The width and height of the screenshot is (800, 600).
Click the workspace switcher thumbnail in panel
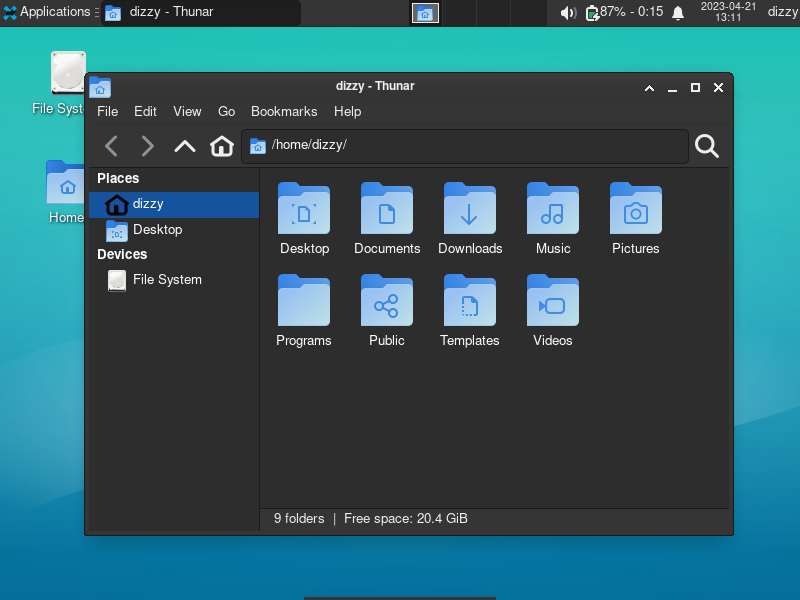click(x=425, y=13)
